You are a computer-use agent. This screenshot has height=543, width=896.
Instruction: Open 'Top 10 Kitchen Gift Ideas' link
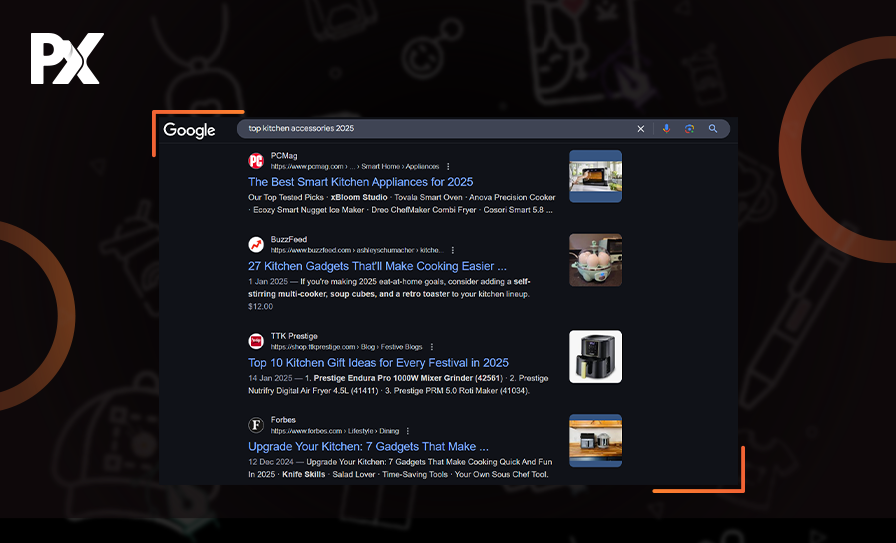pyautogui.click(x=378, y=363)
